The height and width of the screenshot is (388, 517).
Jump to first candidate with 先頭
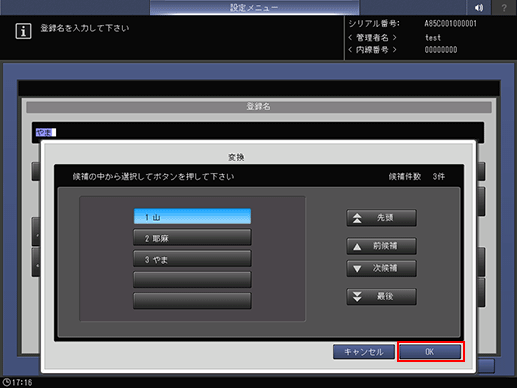(x=381, y=218)
